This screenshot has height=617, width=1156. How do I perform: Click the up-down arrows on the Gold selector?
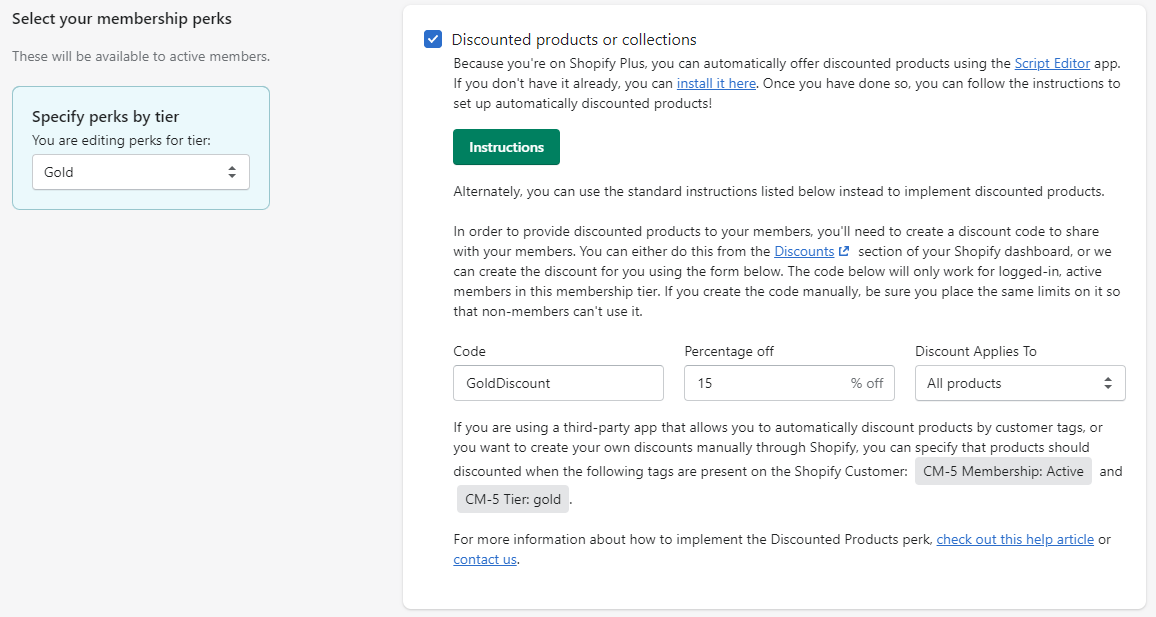pos(232,172)
